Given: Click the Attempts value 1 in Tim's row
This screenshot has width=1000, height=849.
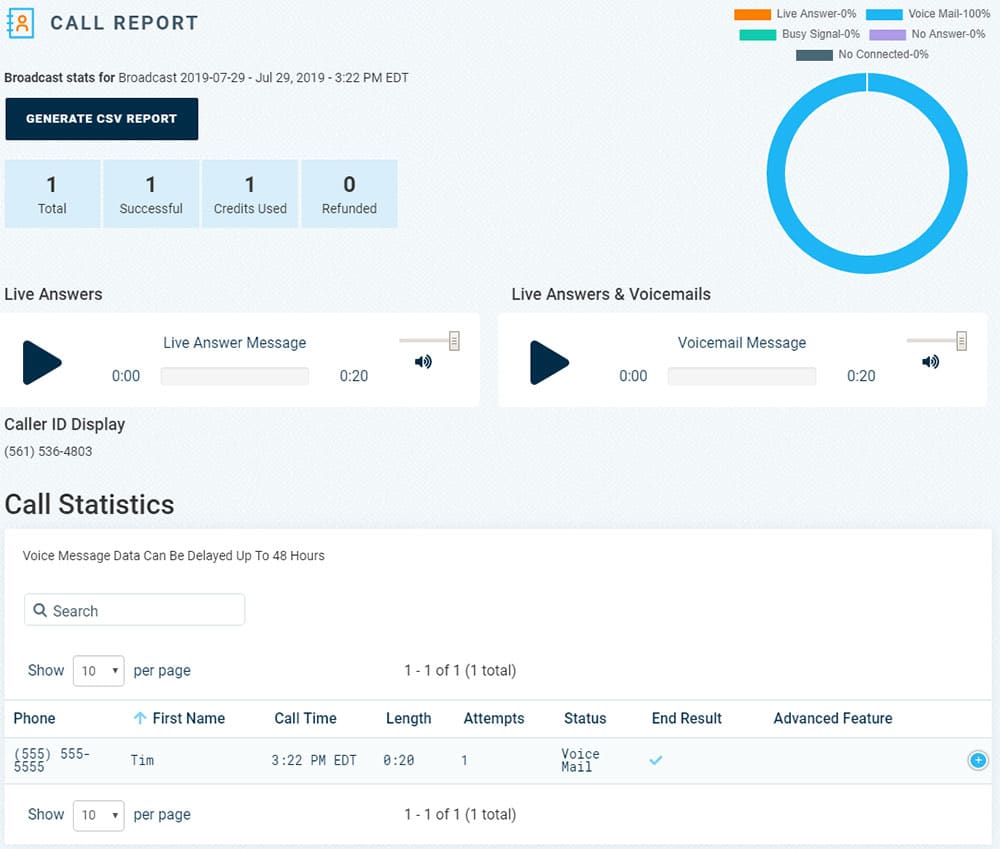Looking at the screenshot, I should (x=464, y=760).
